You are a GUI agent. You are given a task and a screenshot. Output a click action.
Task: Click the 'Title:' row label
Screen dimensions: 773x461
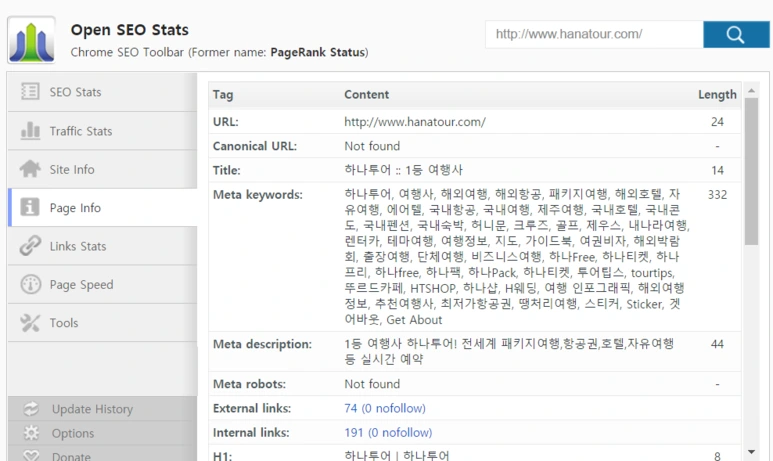(227, 171)
